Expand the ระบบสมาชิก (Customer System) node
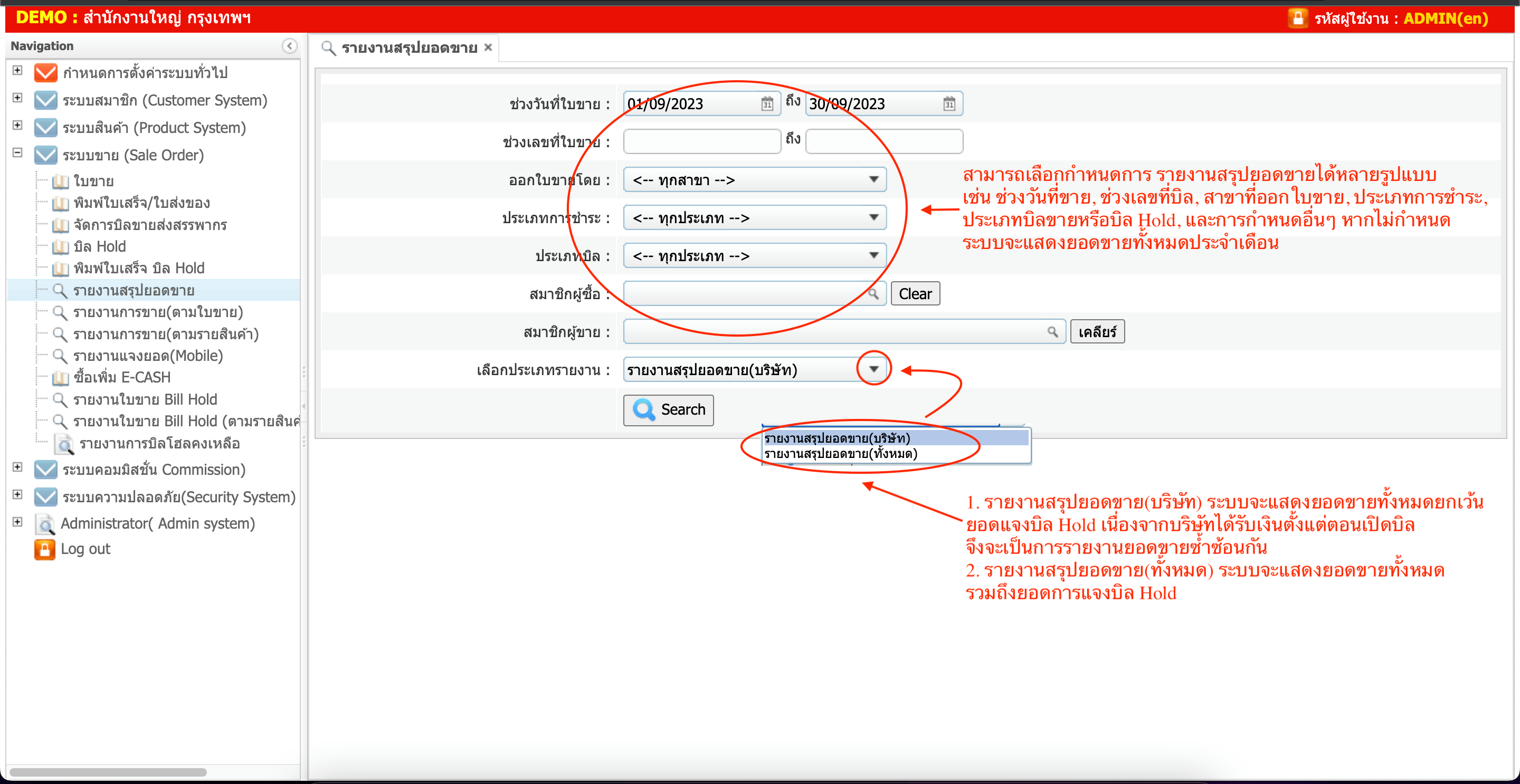The image size is (1520, 784). pyautogui.click(x=18, y=98)
